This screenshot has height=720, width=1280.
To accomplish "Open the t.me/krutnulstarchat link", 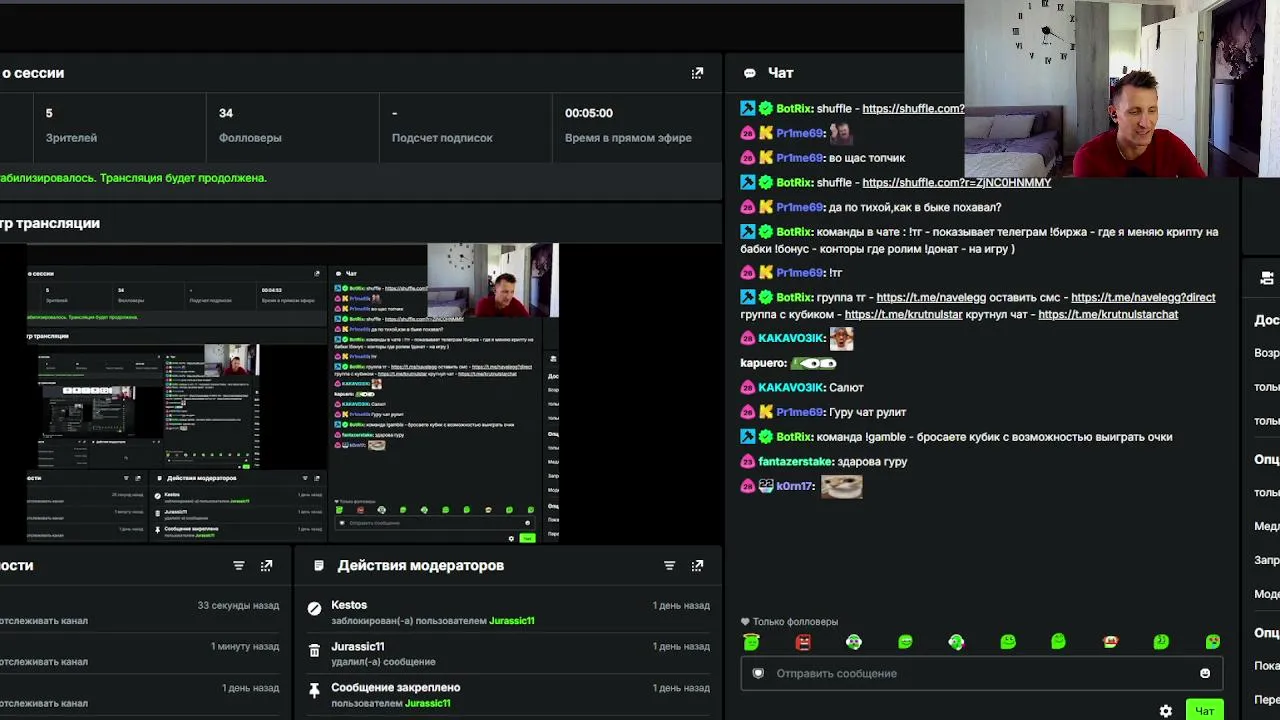I will tap(1108, 314).
